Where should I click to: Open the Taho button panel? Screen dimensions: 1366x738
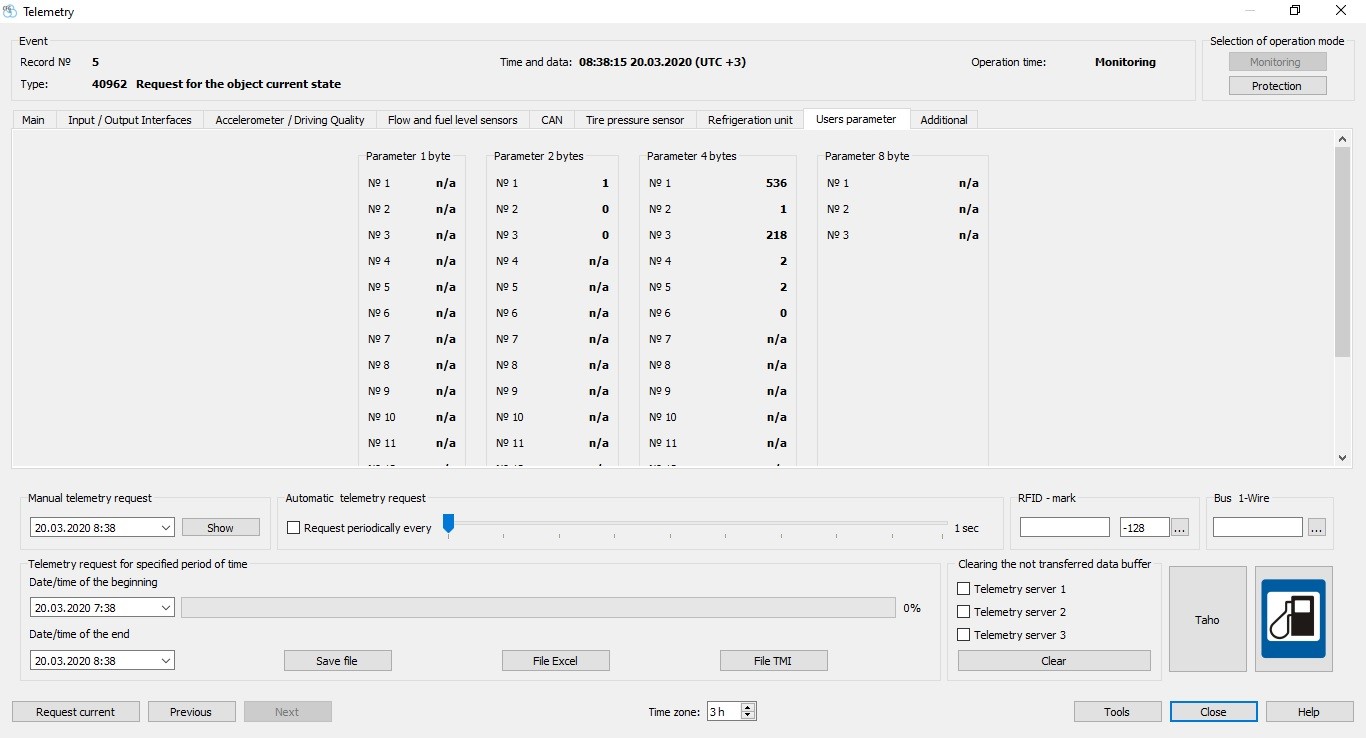coord(1207,620)
